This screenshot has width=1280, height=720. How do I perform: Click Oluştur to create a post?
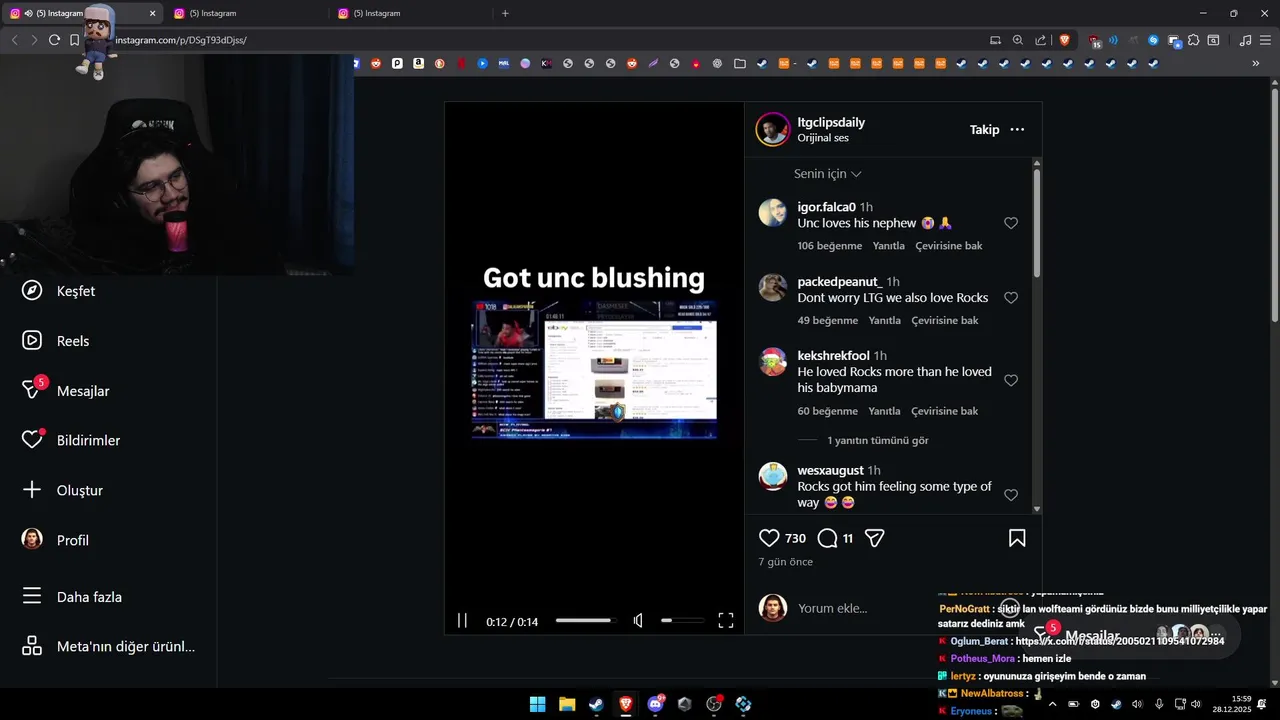coord(63,490)
